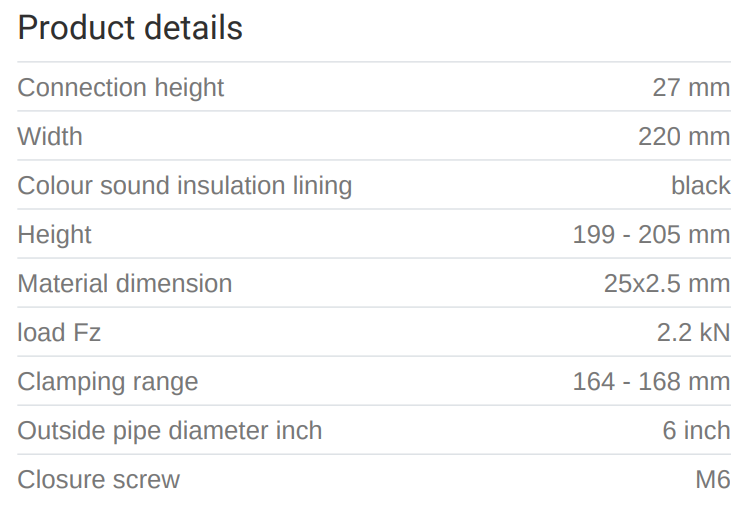
Task: Click the load Fz label
Action: 59,333
